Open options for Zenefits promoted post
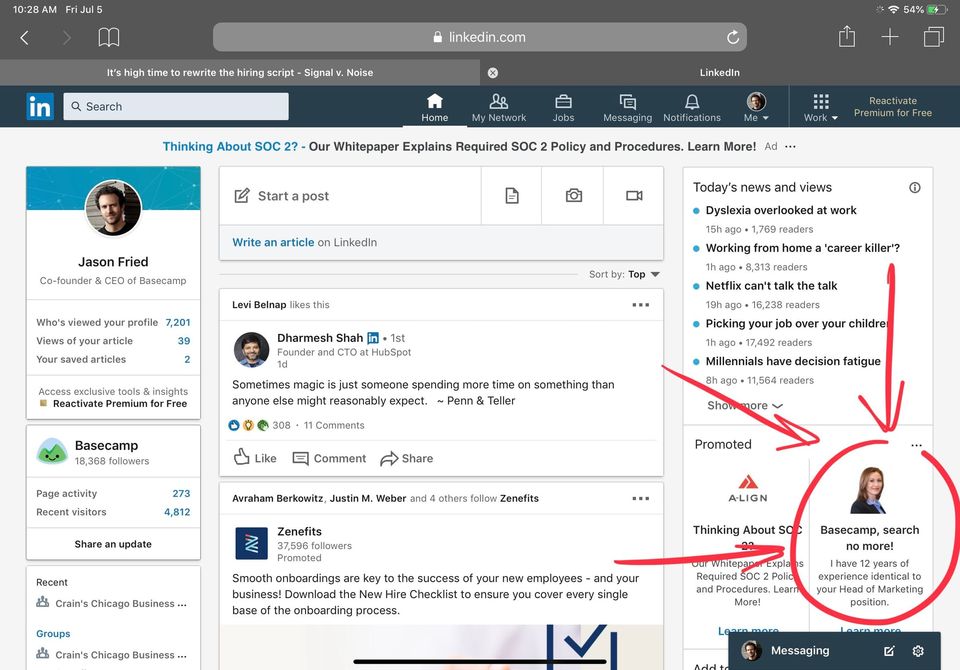This screenshot has height=670, width=960. click(640, 499)
